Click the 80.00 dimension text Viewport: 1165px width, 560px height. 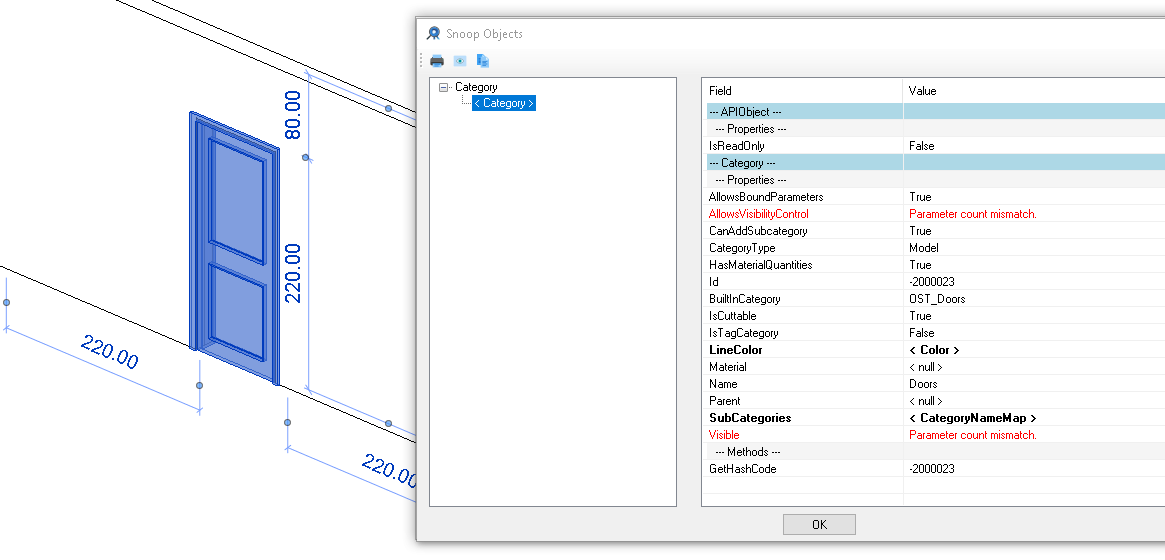293,115
